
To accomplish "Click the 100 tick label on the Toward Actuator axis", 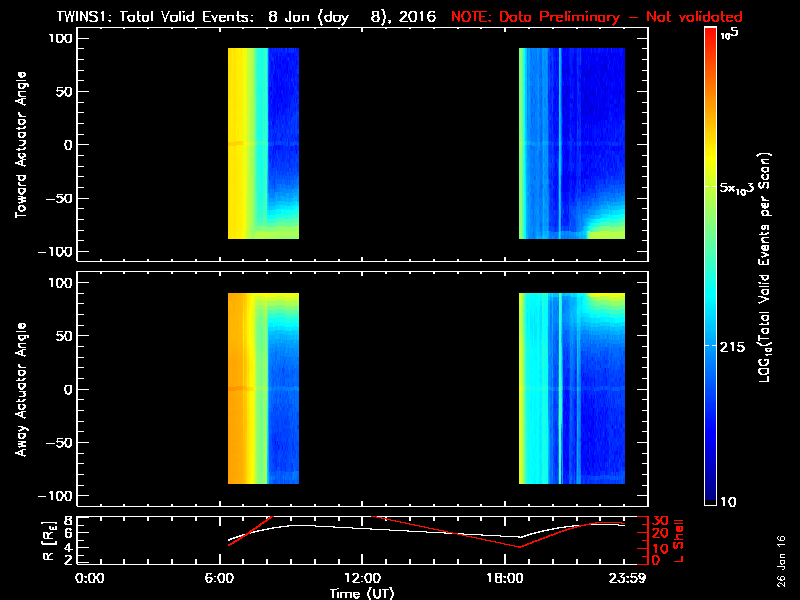I will 61,38.
